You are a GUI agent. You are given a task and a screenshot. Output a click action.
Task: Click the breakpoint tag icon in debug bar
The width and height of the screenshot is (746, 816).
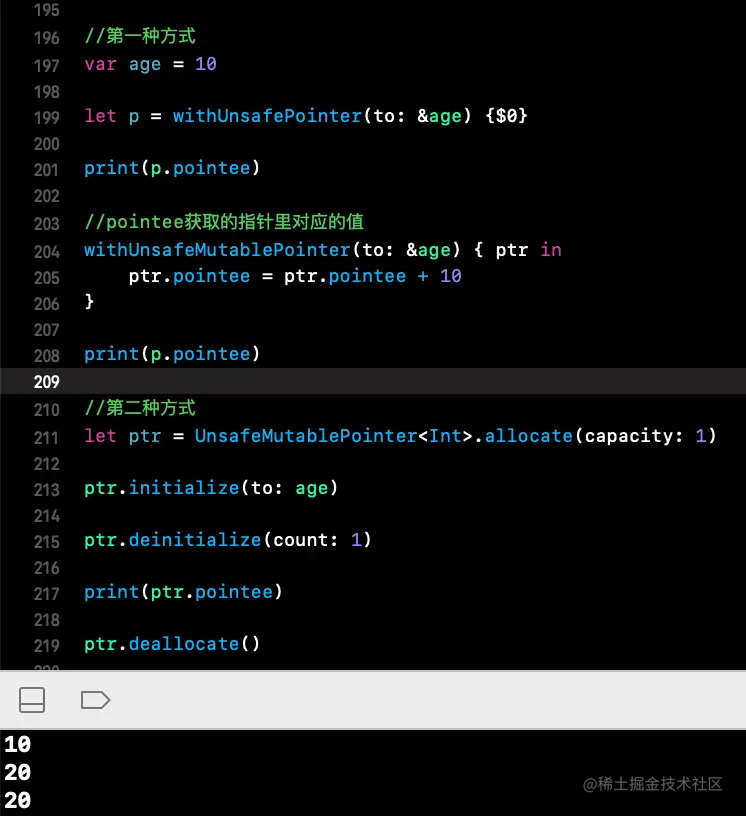[x=95, y=700]
